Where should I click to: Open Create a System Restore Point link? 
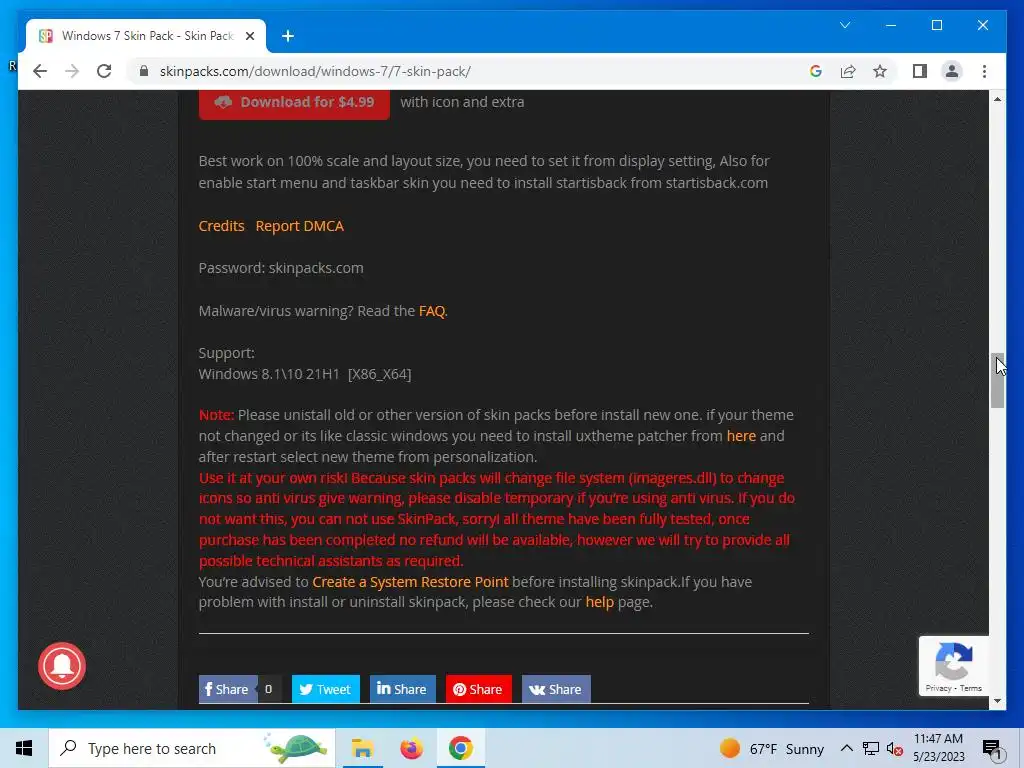(x=410, y=582)
